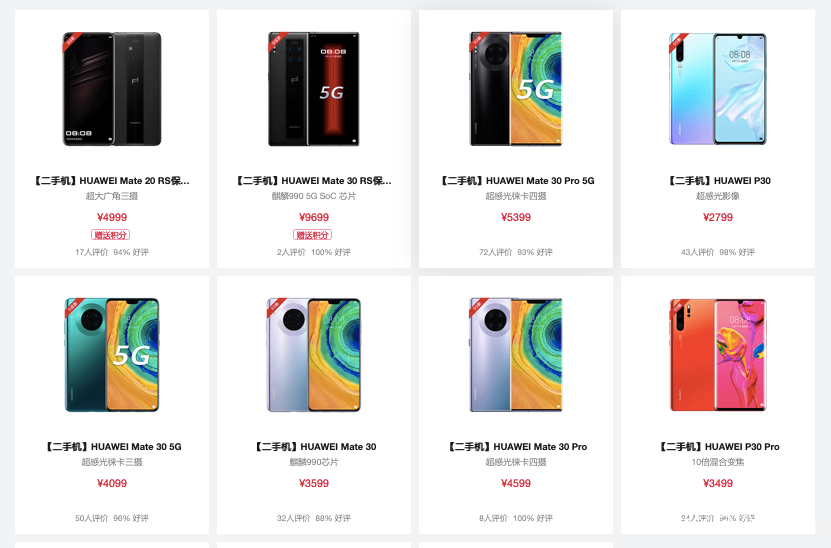Open the Mate 20 RS phone image
The width and height of the screenshot is (831, 548).
tap(112, 89)
